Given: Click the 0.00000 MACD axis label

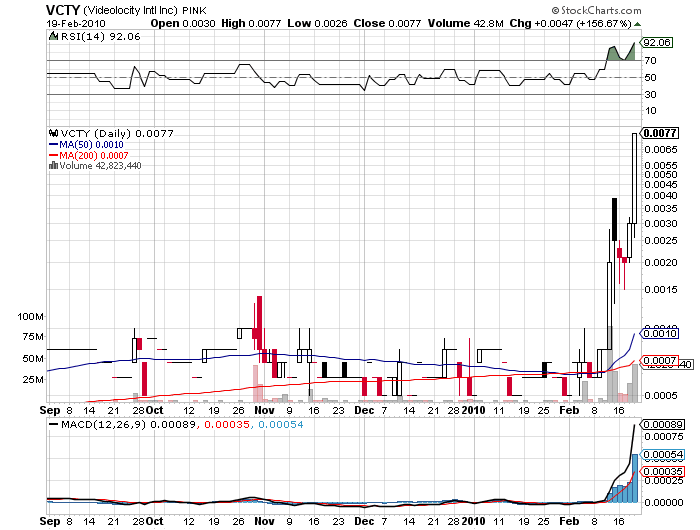Looking at the screenshot, I should tap(663, 502).
